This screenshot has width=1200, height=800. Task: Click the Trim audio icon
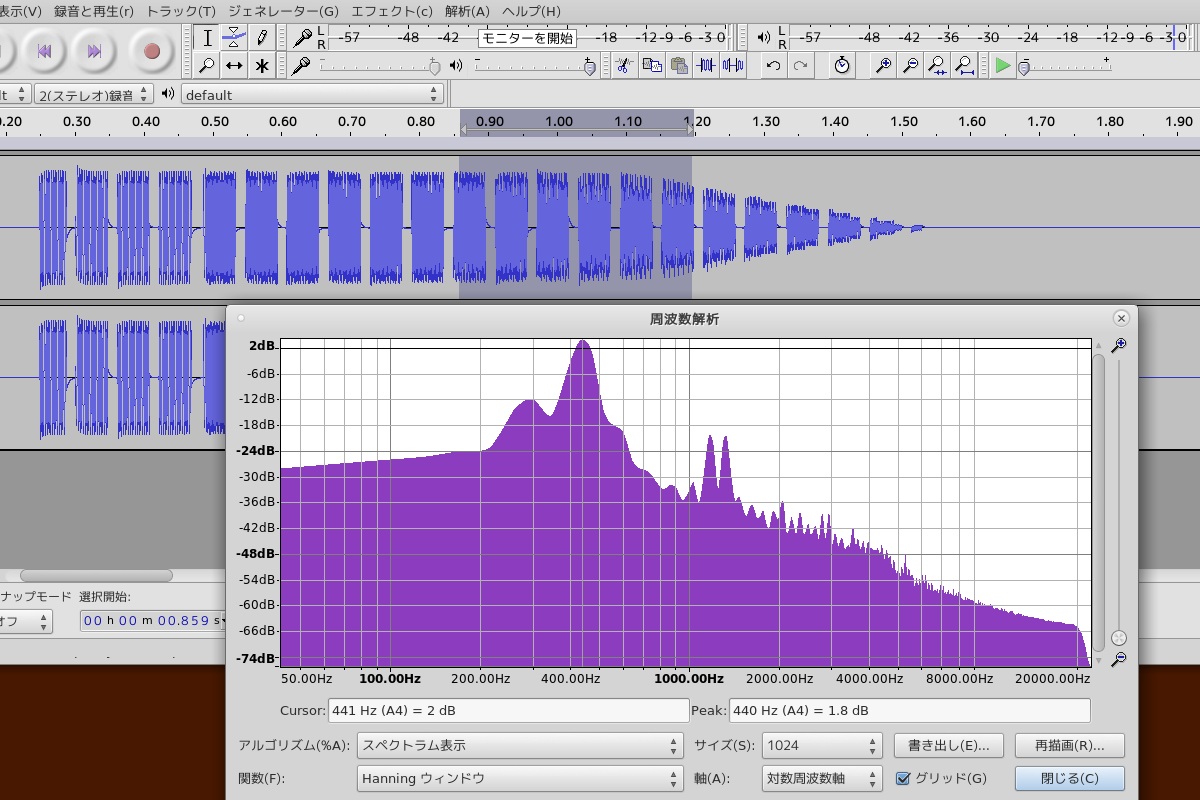pos(706,66)
